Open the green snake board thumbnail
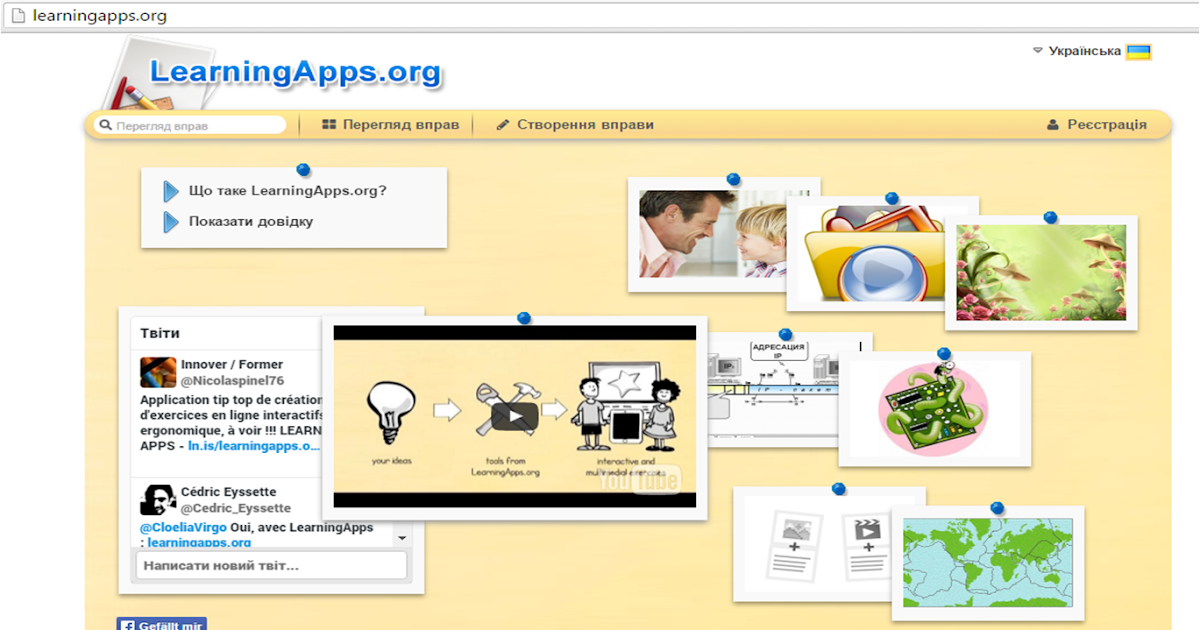Screen dimensions: 1200x630 coord(934,407)
